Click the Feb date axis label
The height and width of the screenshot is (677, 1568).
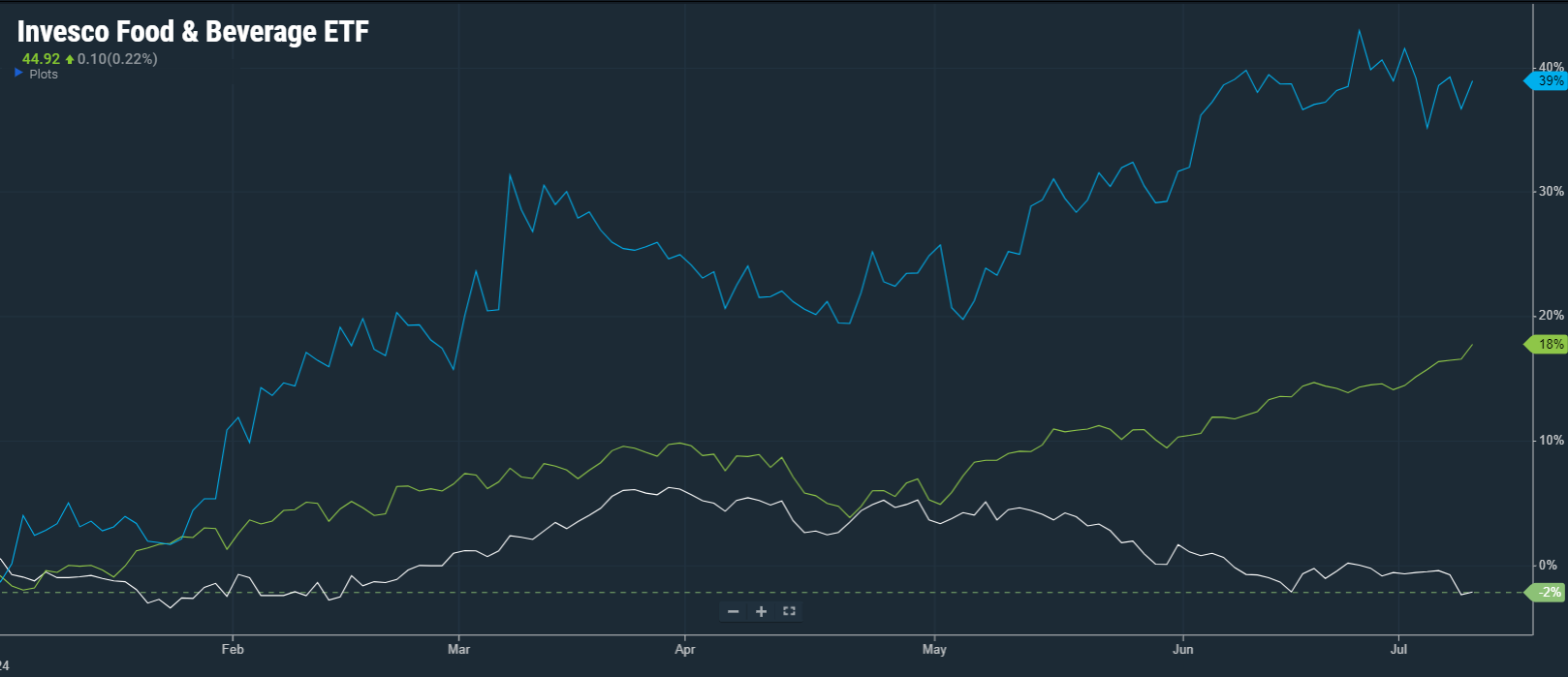[x=233, y=649]
